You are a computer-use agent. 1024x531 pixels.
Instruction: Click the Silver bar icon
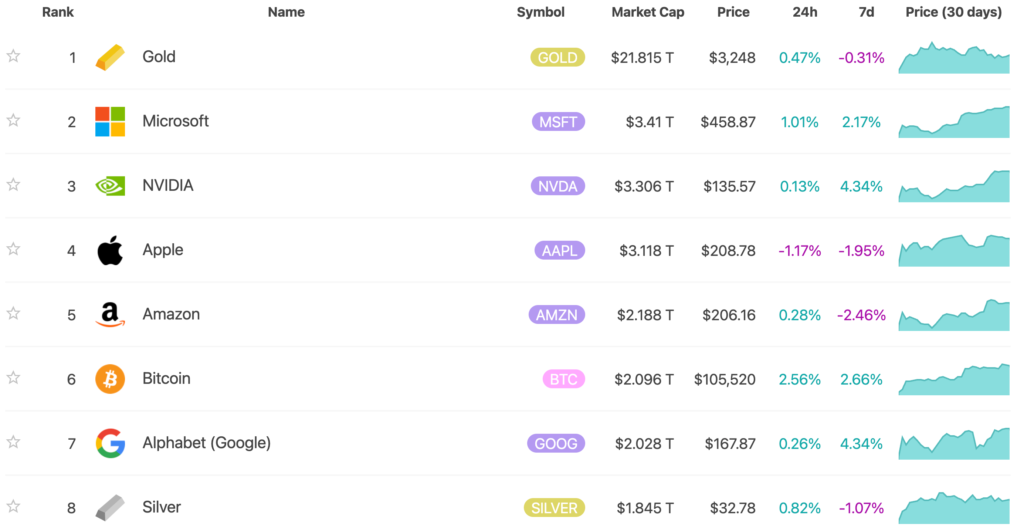pos(110,507)
